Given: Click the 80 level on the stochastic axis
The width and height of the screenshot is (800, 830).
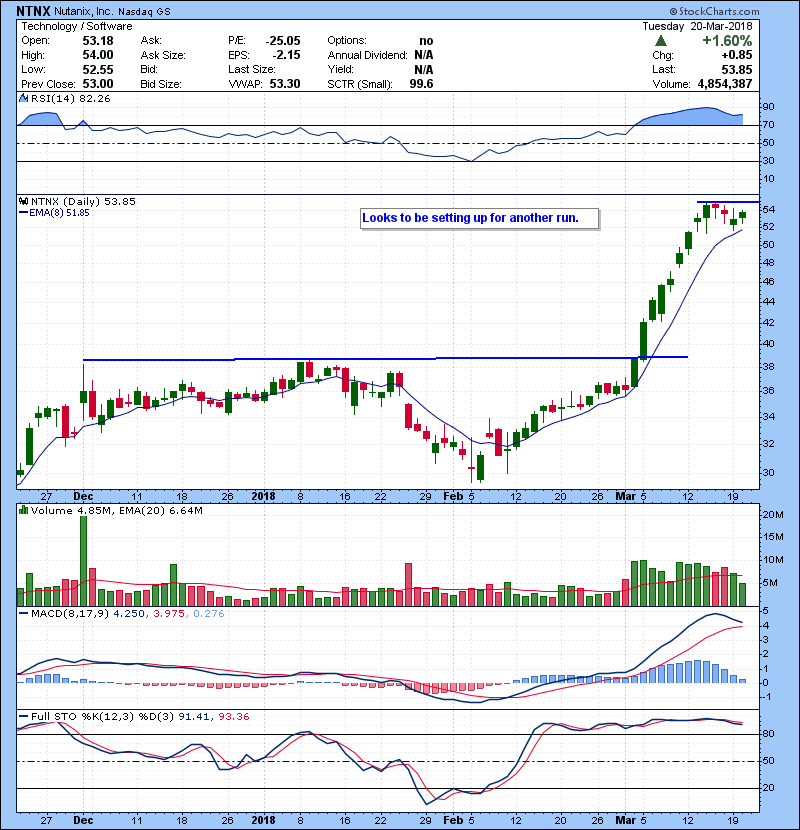Looking at the screenshot, I should [x=768, y=734].
